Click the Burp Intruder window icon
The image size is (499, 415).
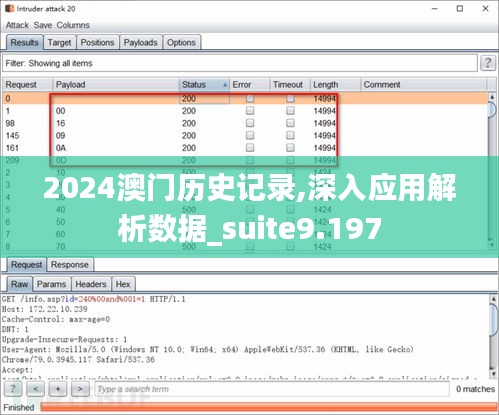(9, 9)
